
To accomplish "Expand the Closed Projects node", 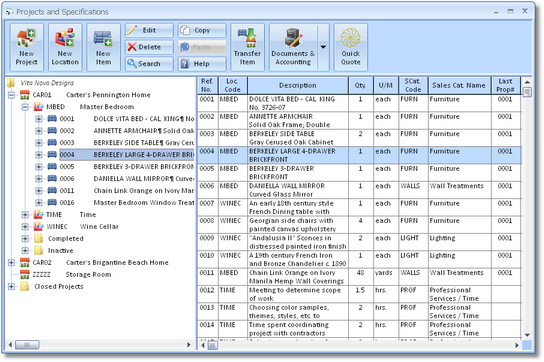I will pyautogui.click(x=11, y=286).
